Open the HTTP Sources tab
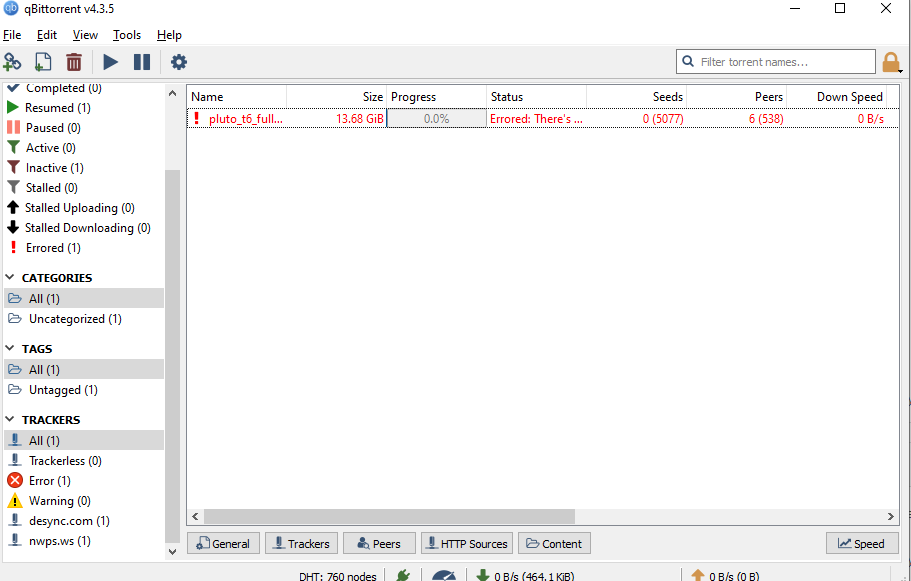This screenshot has width=911, height=581. coord(467,543)
